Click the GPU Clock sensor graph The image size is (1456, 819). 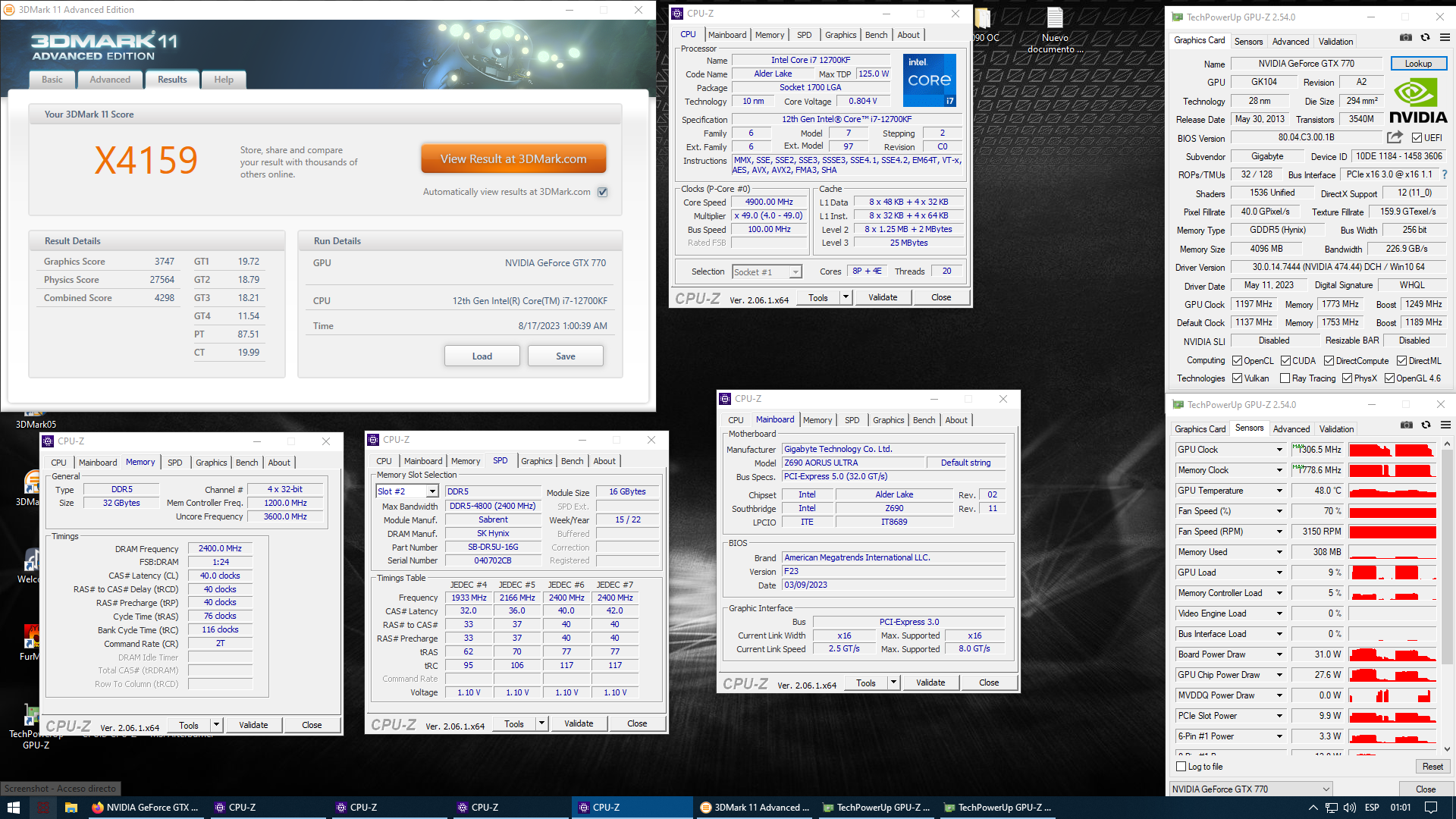pos(1392,450)
